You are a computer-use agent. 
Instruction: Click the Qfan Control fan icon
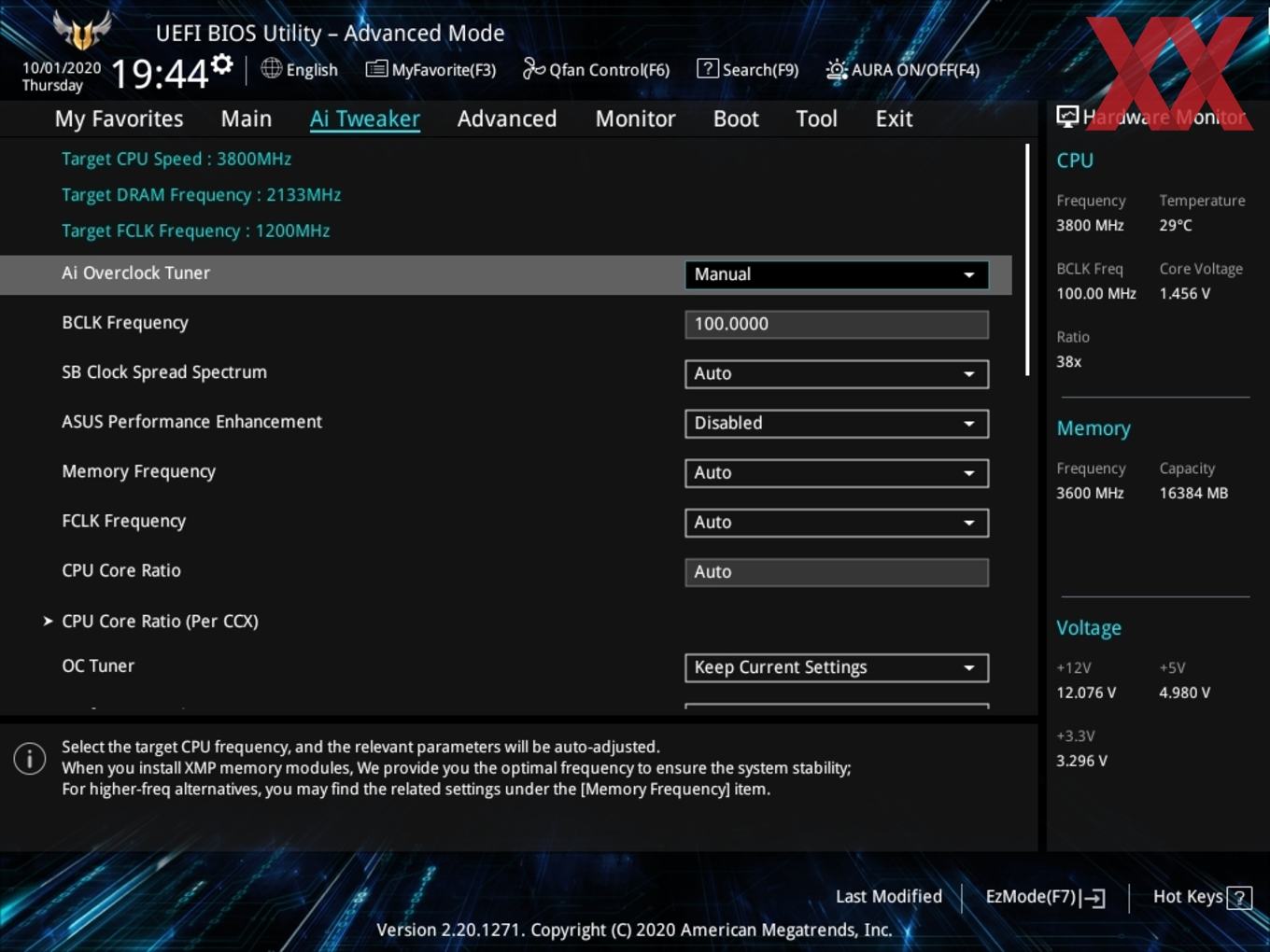click(x=533, y=68)
